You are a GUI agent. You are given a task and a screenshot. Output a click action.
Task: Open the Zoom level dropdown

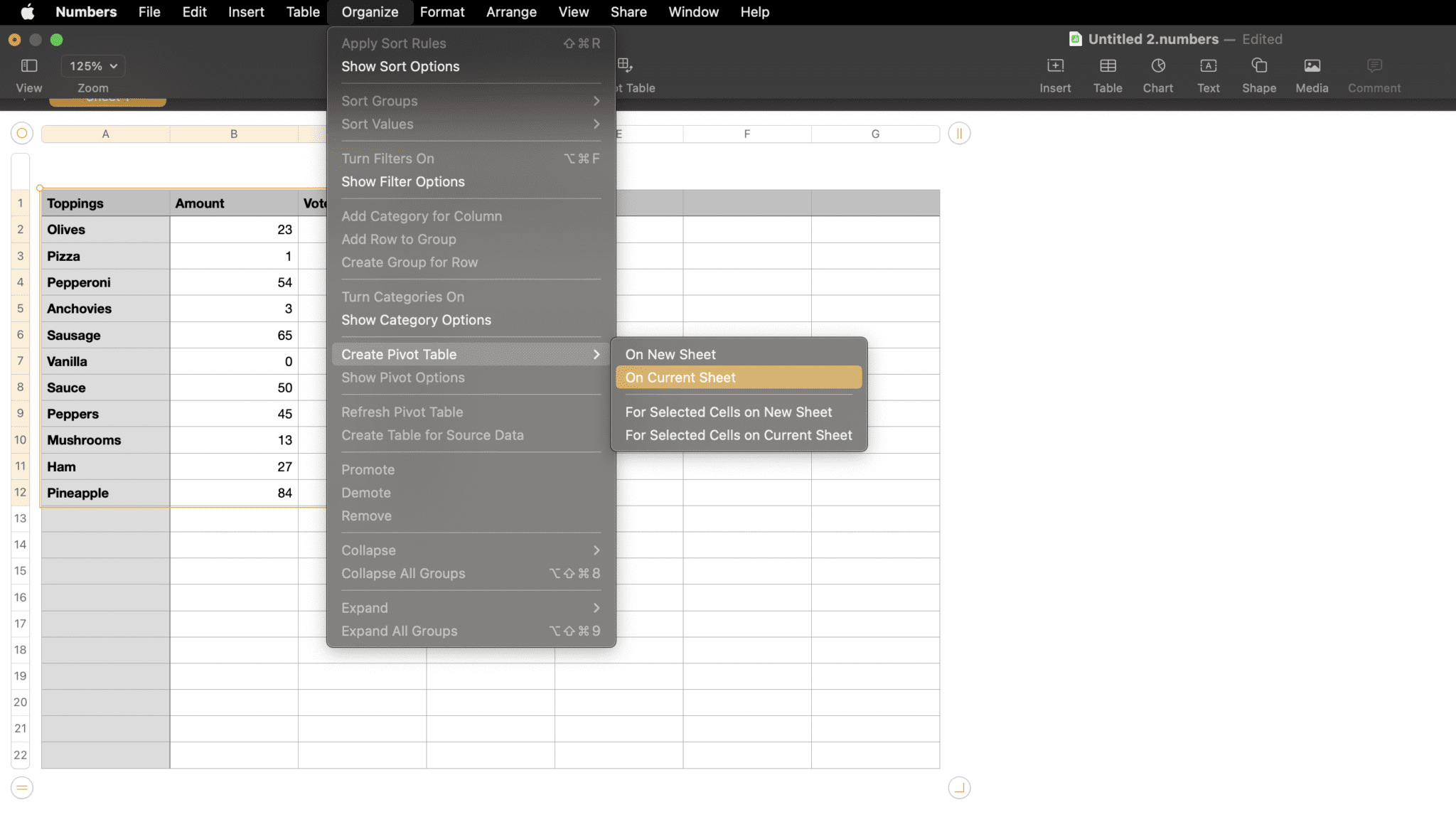tap(92, 65)
